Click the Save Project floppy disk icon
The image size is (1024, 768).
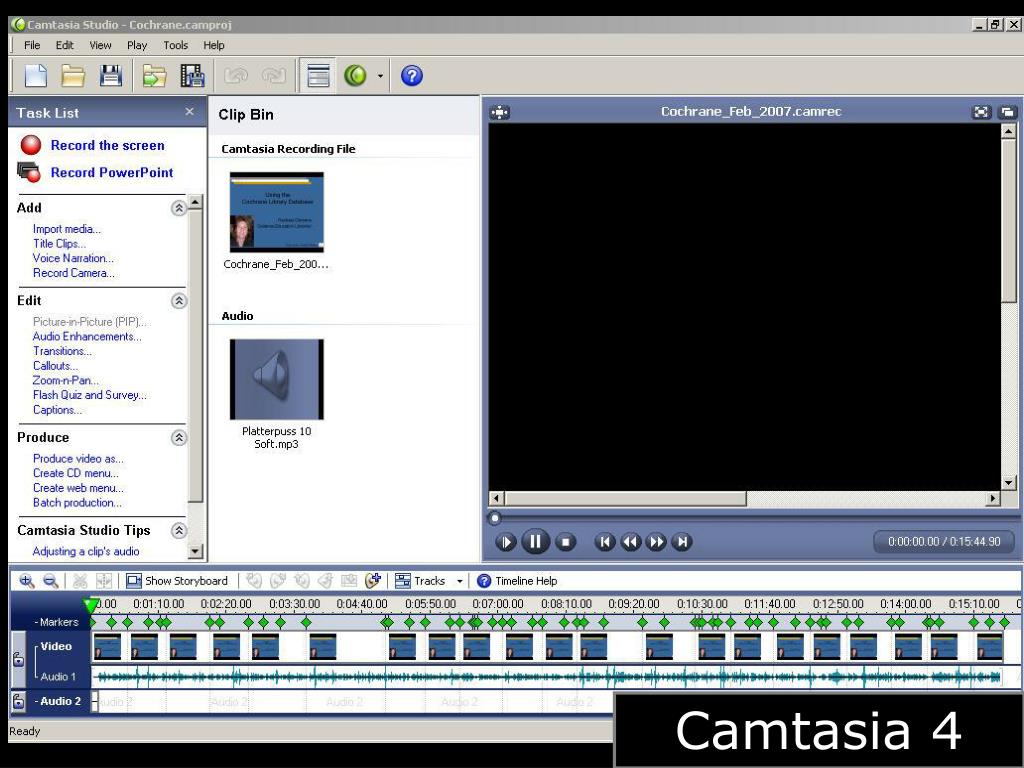click(110, 76)
